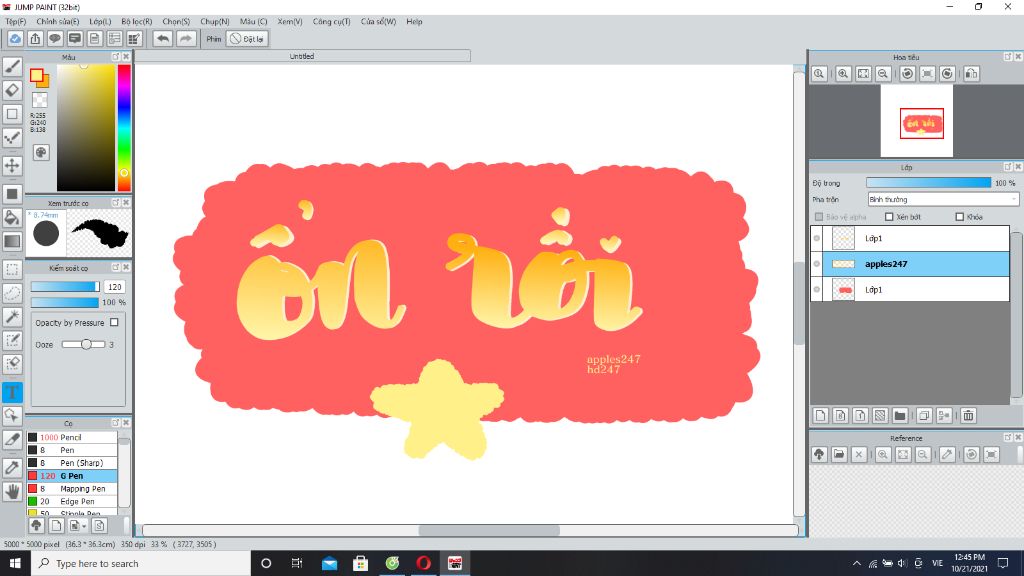The image size is (1024, 576).
Task: Enable the Xén bớt clipping checkbox
Action: [x=889, y=217]
